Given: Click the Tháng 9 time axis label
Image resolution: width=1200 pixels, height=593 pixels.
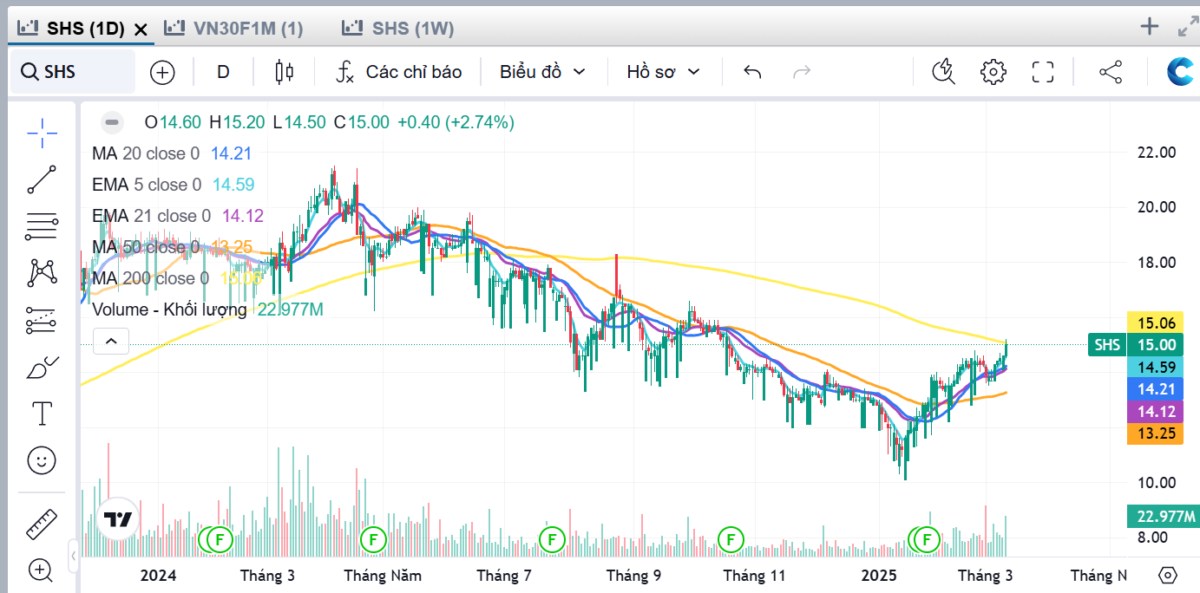Looking at the screenshot, I should pos(633,575).
